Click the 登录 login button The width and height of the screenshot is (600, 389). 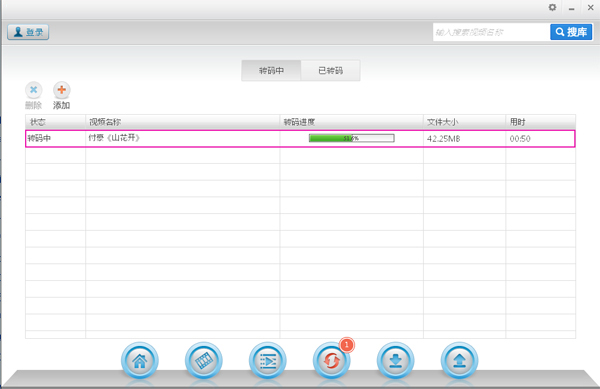28,32
